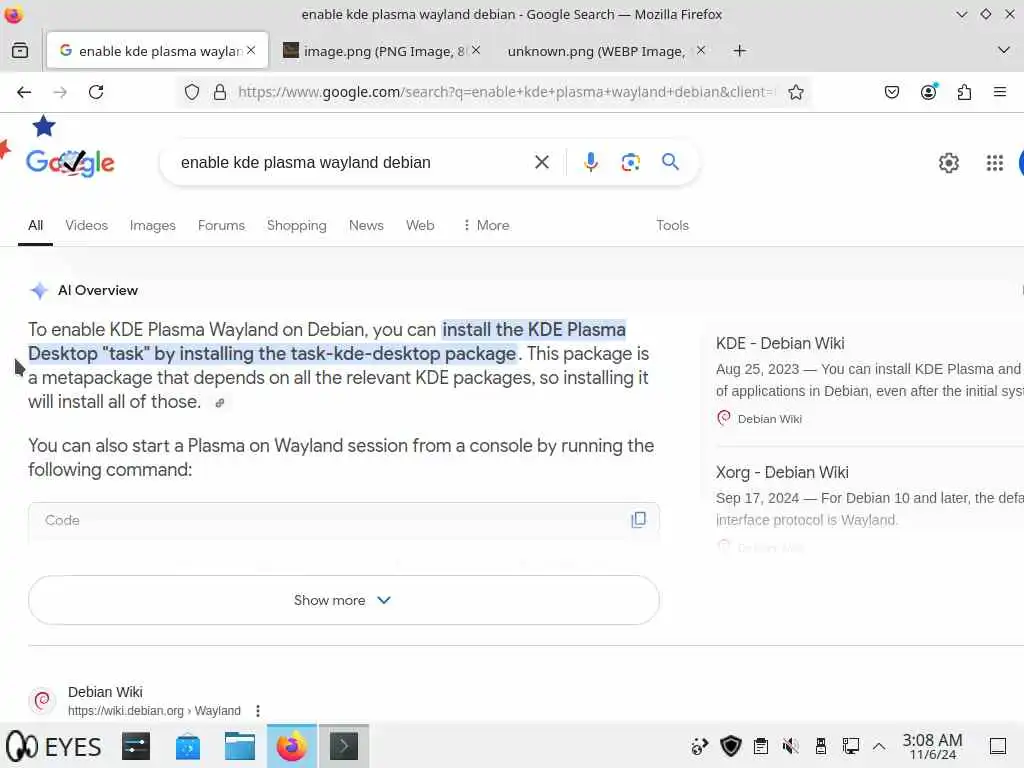Open the clock showing 3:08 AM
This screenshot has width=1024, height=768.
(932, 746)
